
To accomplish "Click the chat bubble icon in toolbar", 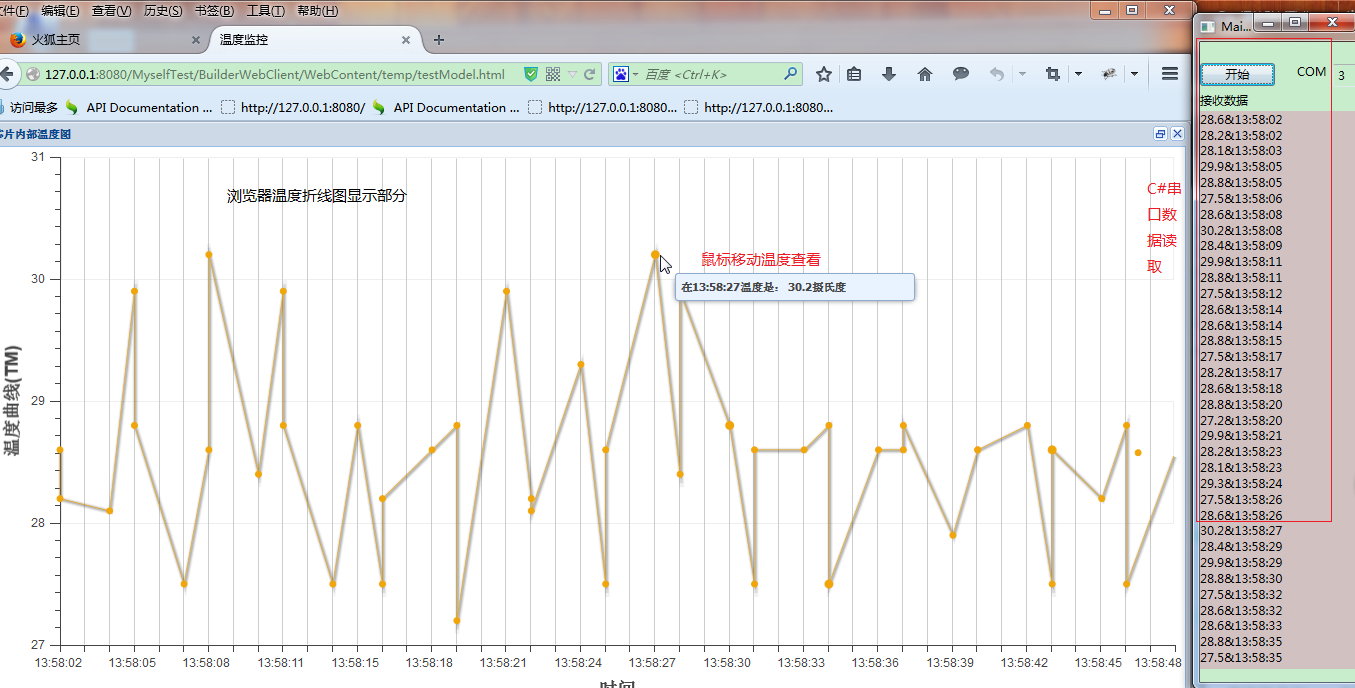I will point(961,74).
